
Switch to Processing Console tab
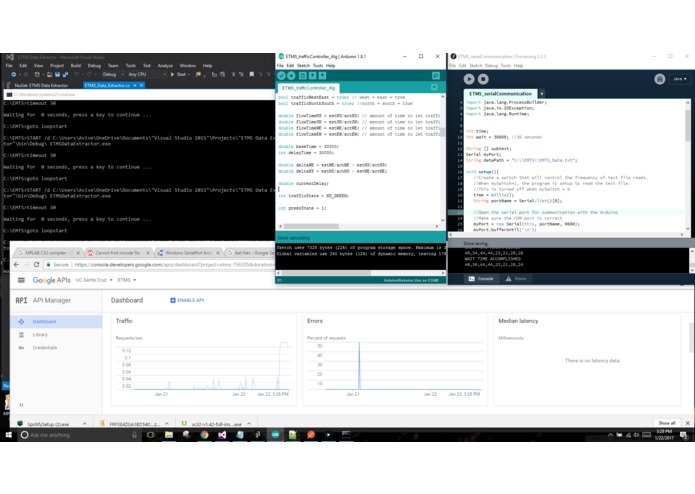pyautogui.click(x=480, y=279)
